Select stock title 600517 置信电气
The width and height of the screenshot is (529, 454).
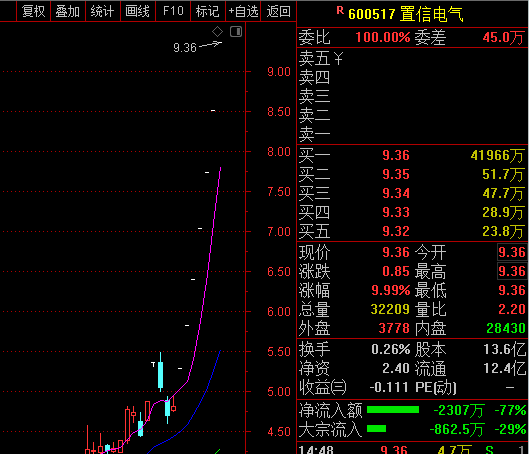pyautogui.click(x=406, y=15)
